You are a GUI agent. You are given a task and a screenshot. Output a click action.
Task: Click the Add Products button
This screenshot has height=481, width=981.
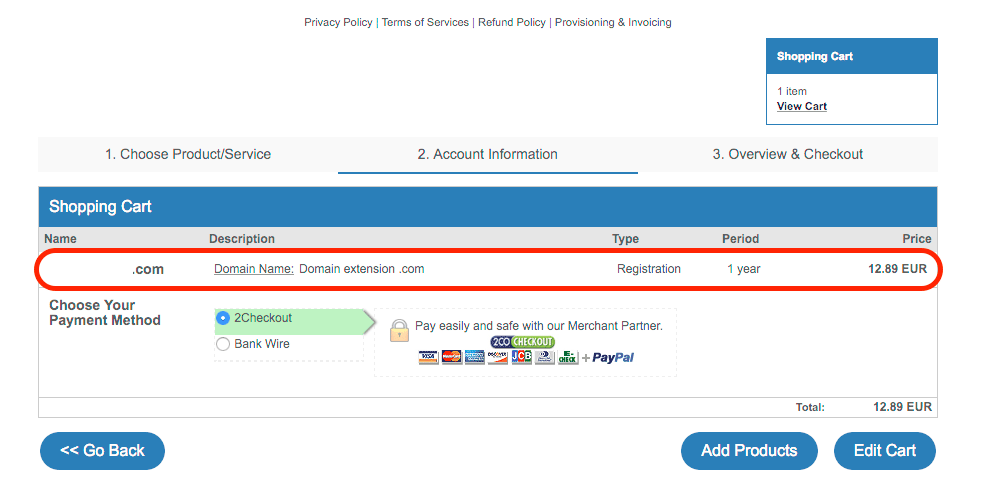click(x=749, y=450)
